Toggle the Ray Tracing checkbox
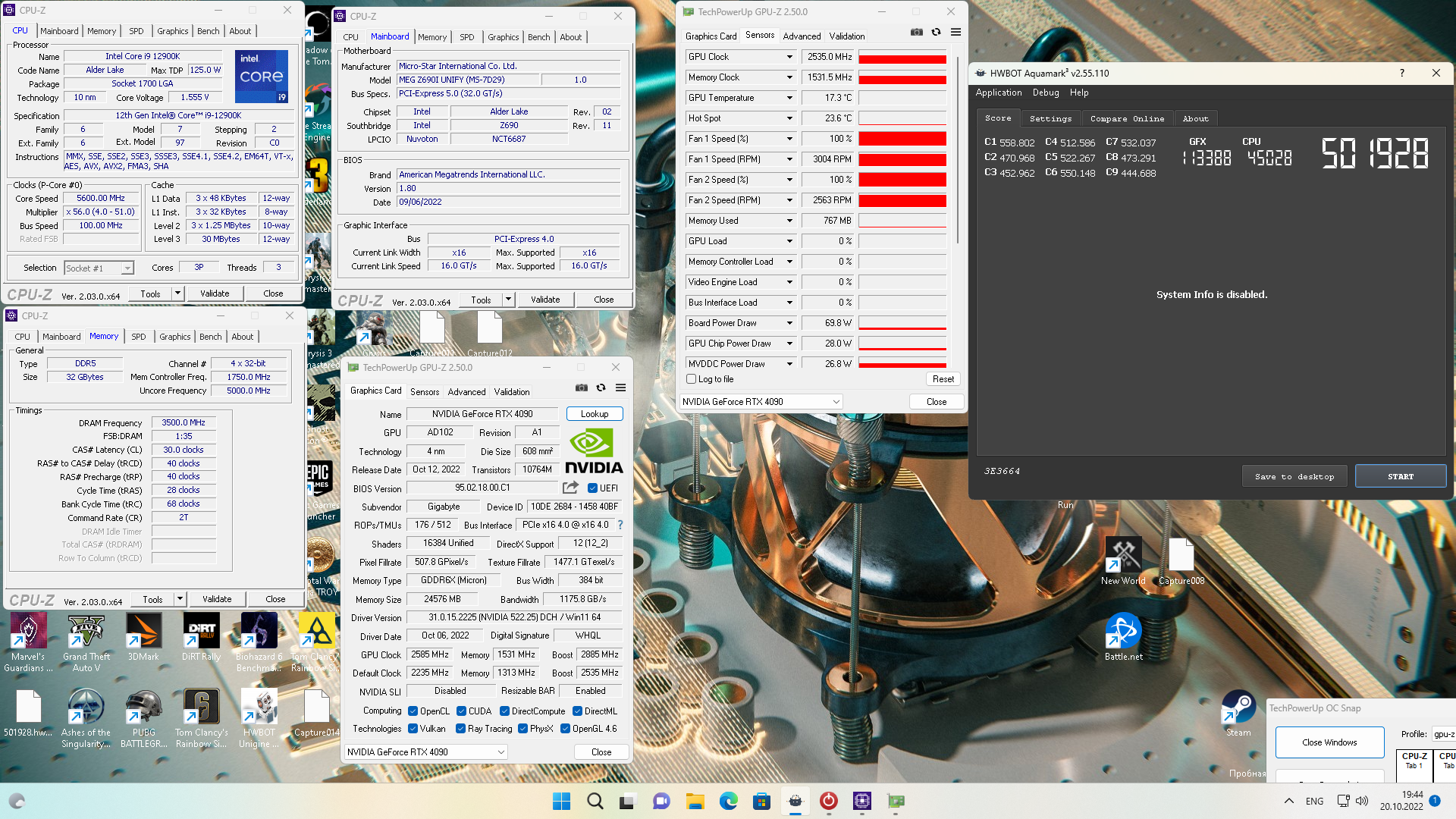The height and width of the screenshot is (819, 1456). coord(460,729)
